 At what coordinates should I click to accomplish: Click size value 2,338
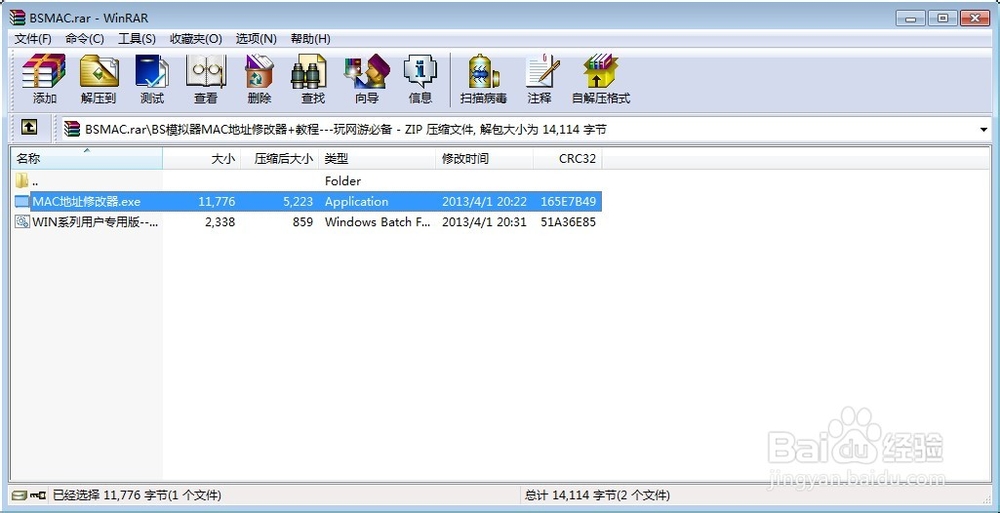point(220,222)
